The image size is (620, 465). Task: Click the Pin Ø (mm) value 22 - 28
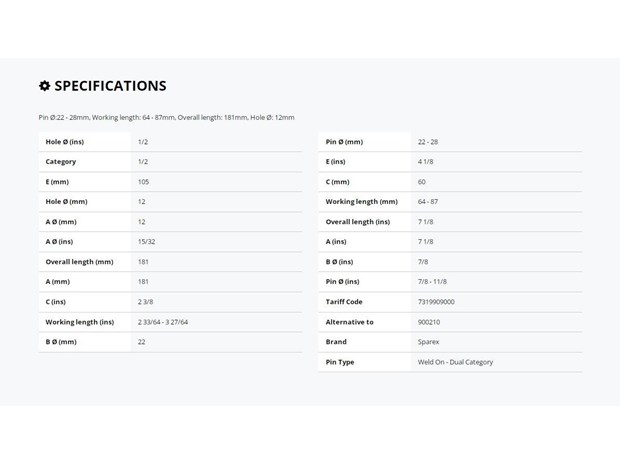(x=428, y=142)
